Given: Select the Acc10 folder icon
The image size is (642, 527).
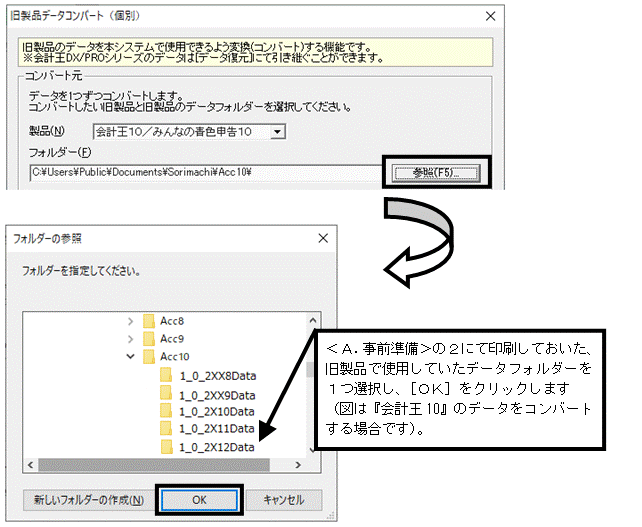Looking at the screenshot, I should point(149,357).
